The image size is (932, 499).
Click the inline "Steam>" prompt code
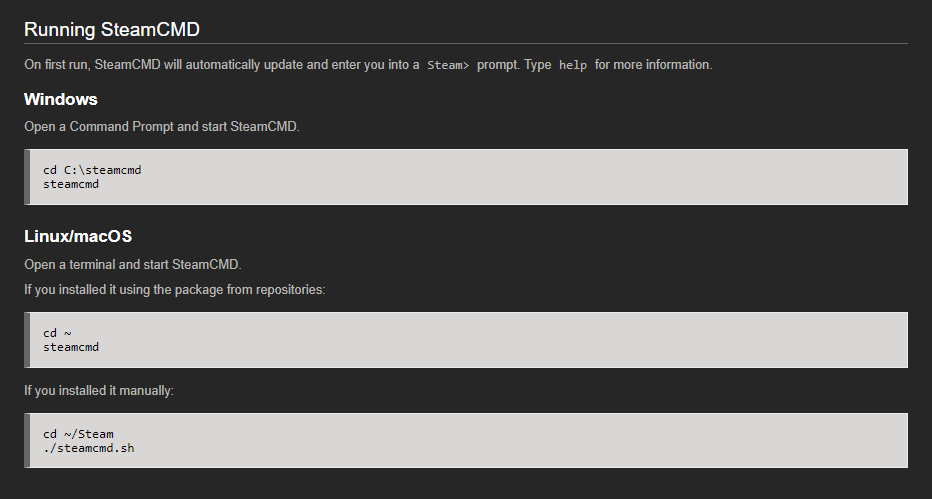[x=448, y=65]
